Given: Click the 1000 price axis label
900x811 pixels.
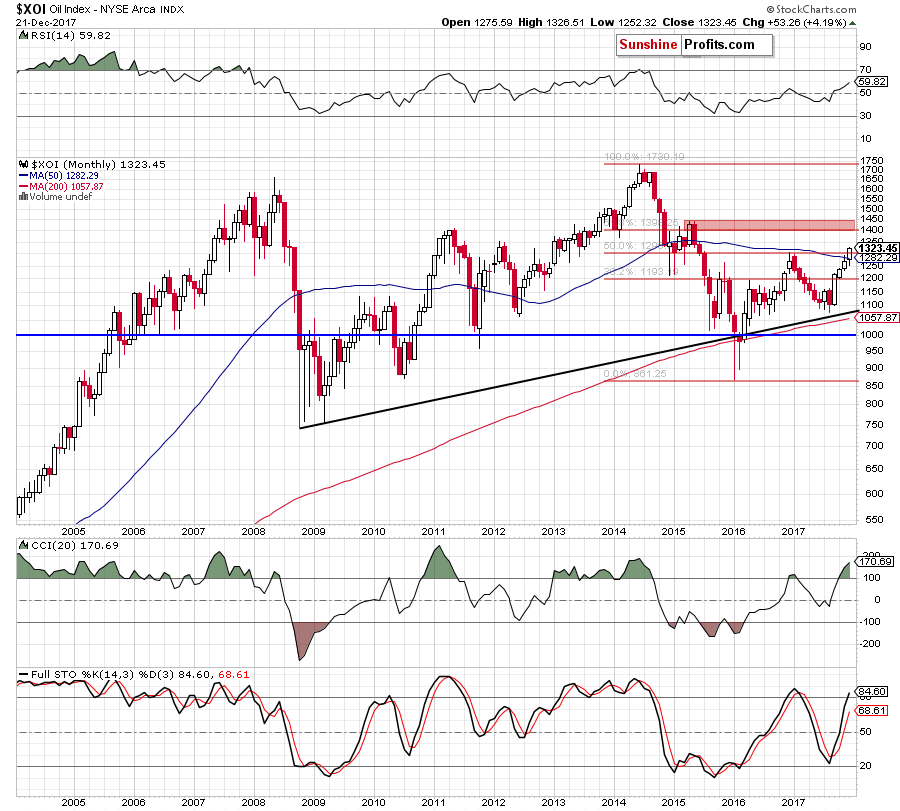Looking at the screenshot, I should pos(872,335).
